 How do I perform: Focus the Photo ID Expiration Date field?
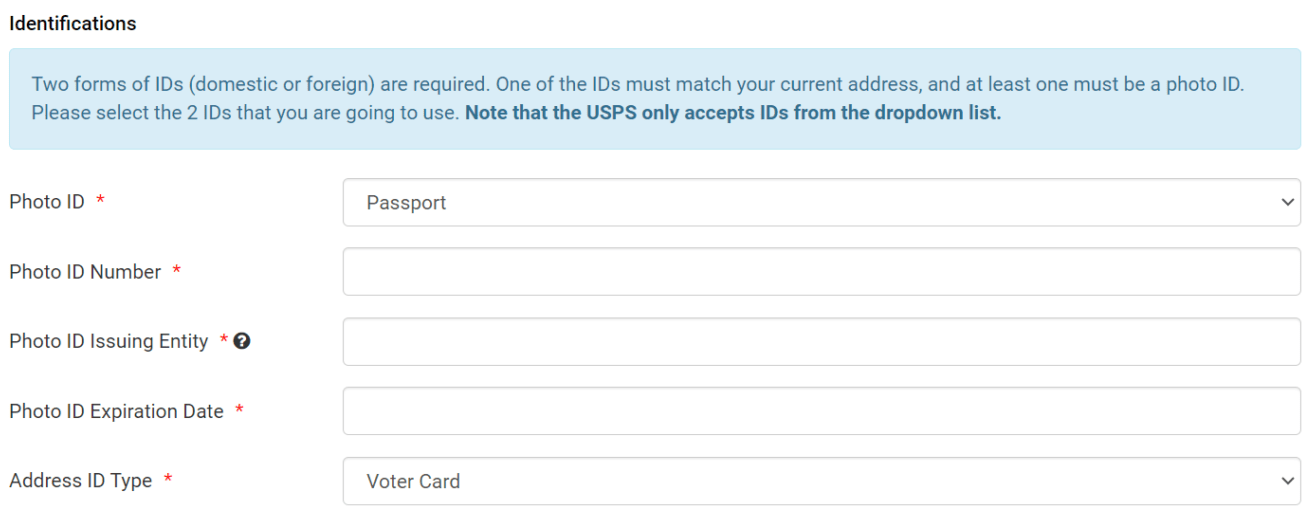(821, 411)
